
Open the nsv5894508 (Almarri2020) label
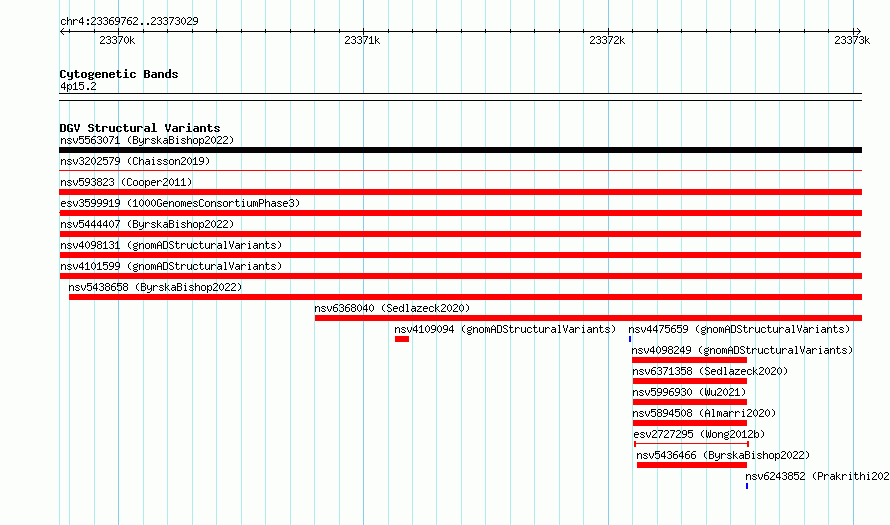704,413
